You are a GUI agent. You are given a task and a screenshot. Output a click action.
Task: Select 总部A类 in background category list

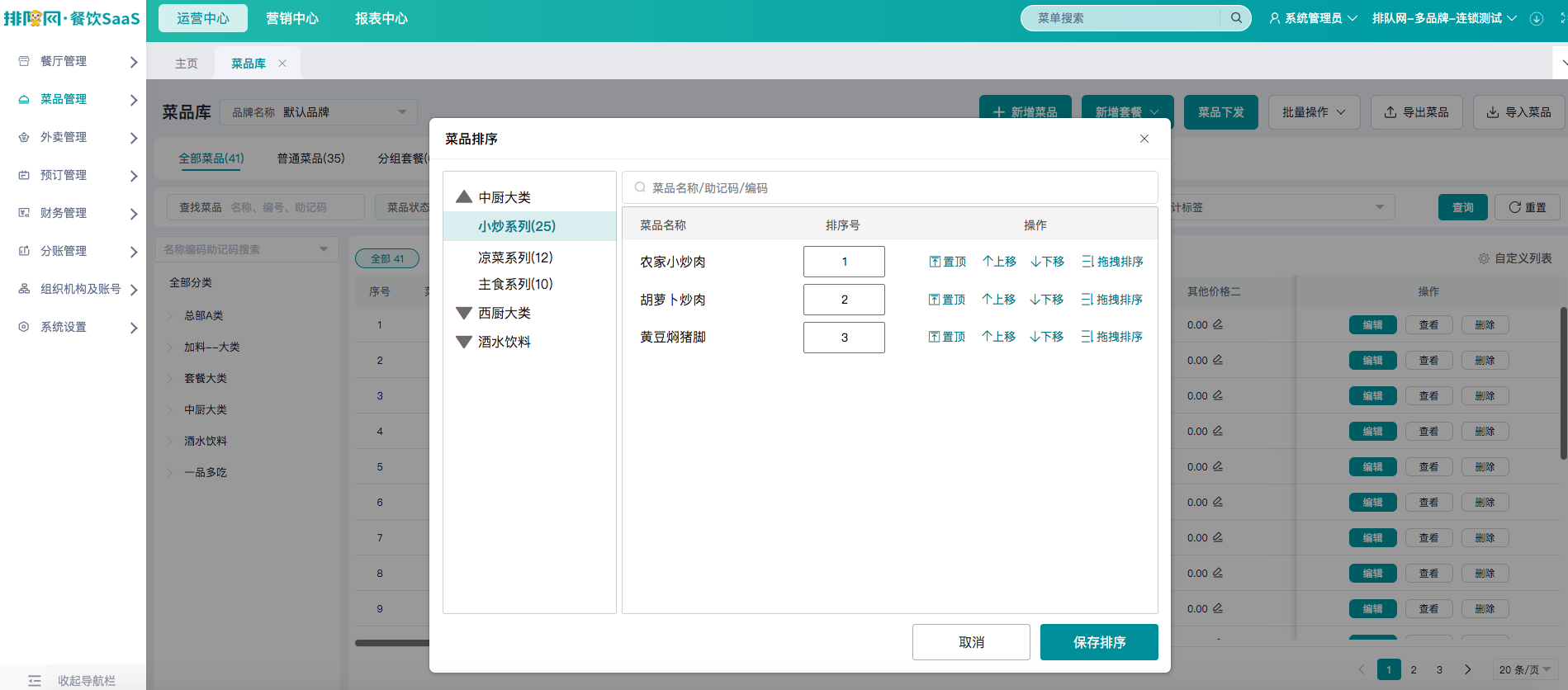click(x=204, y=315)
